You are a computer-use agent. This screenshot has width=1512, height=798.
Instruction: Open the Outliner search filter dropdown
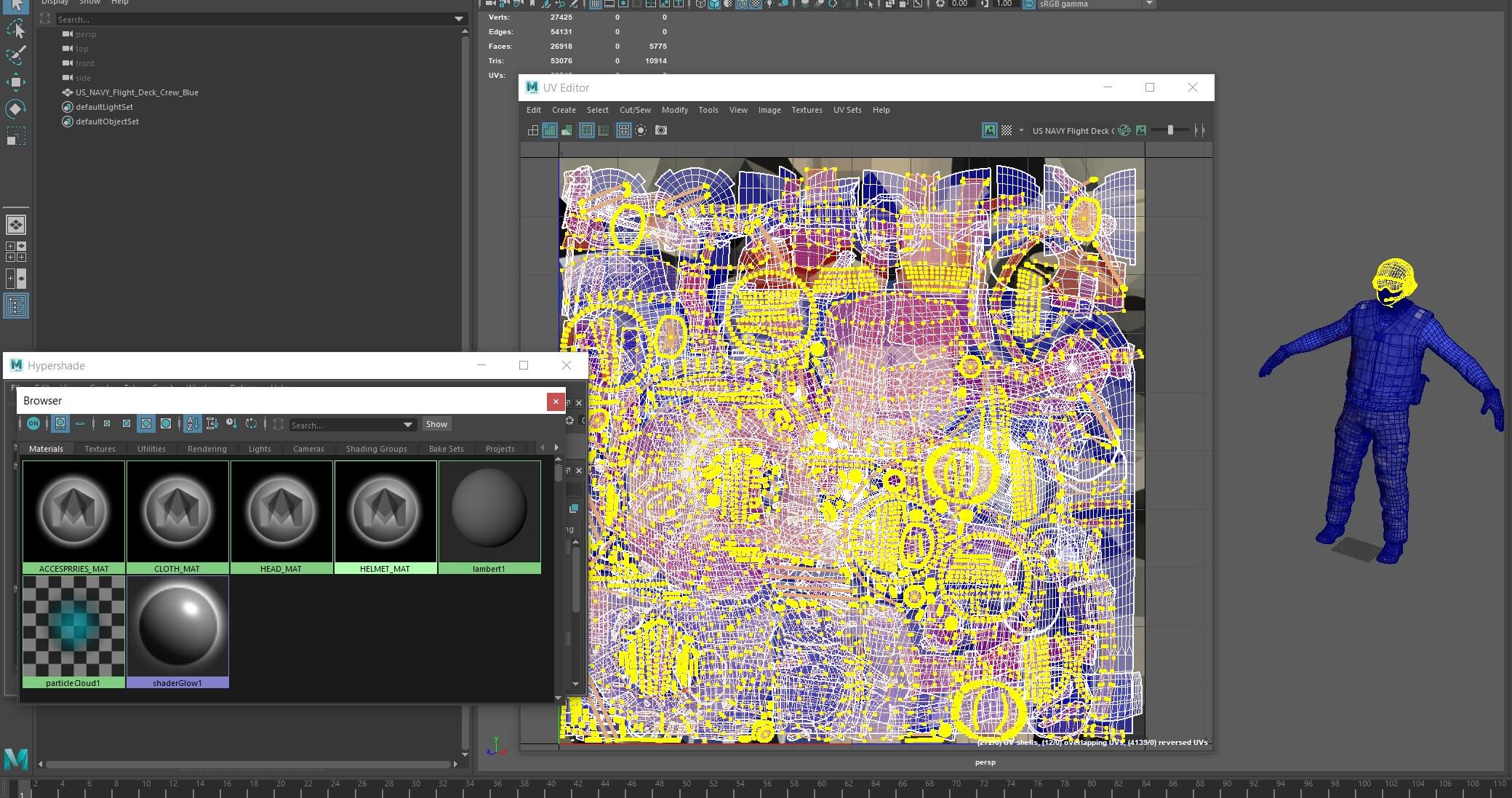click(x=458, y=19)
